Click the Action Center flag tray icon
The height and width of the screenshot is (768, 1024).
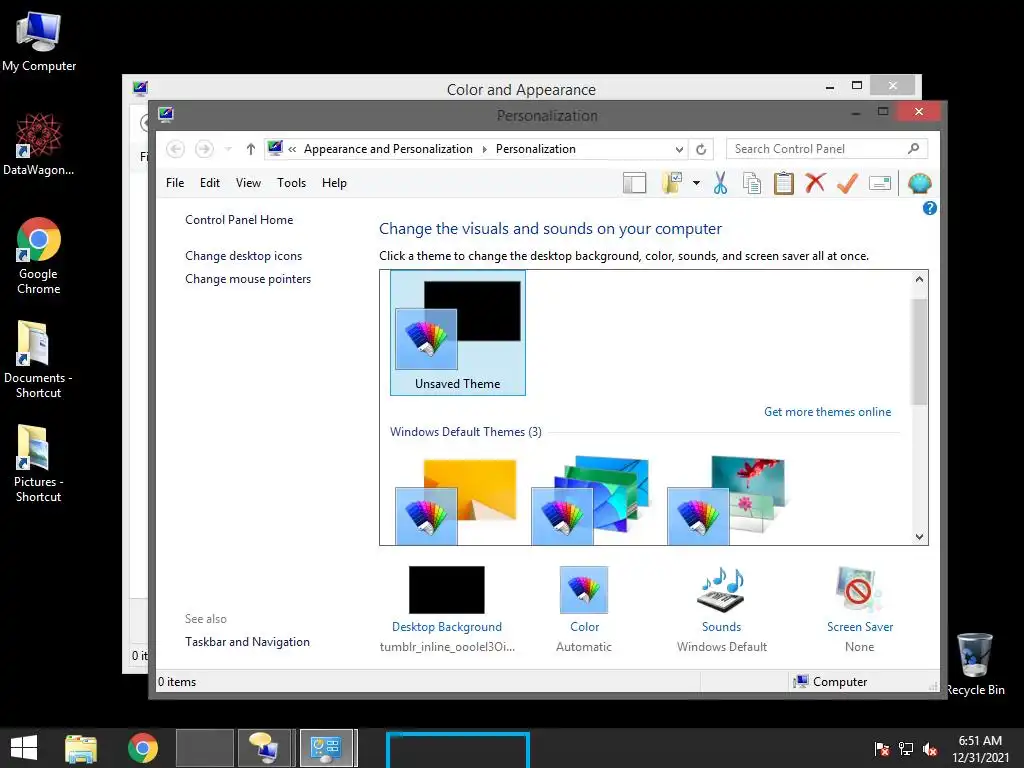click(x=882, y=749)
